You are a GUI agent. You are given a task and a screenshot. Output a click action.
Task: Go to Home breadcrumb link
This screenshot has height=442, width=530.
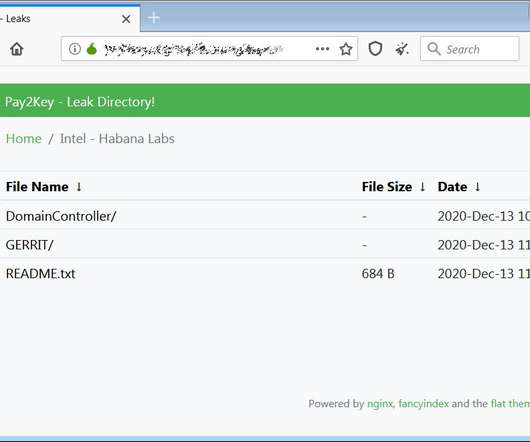pos(24,139)
